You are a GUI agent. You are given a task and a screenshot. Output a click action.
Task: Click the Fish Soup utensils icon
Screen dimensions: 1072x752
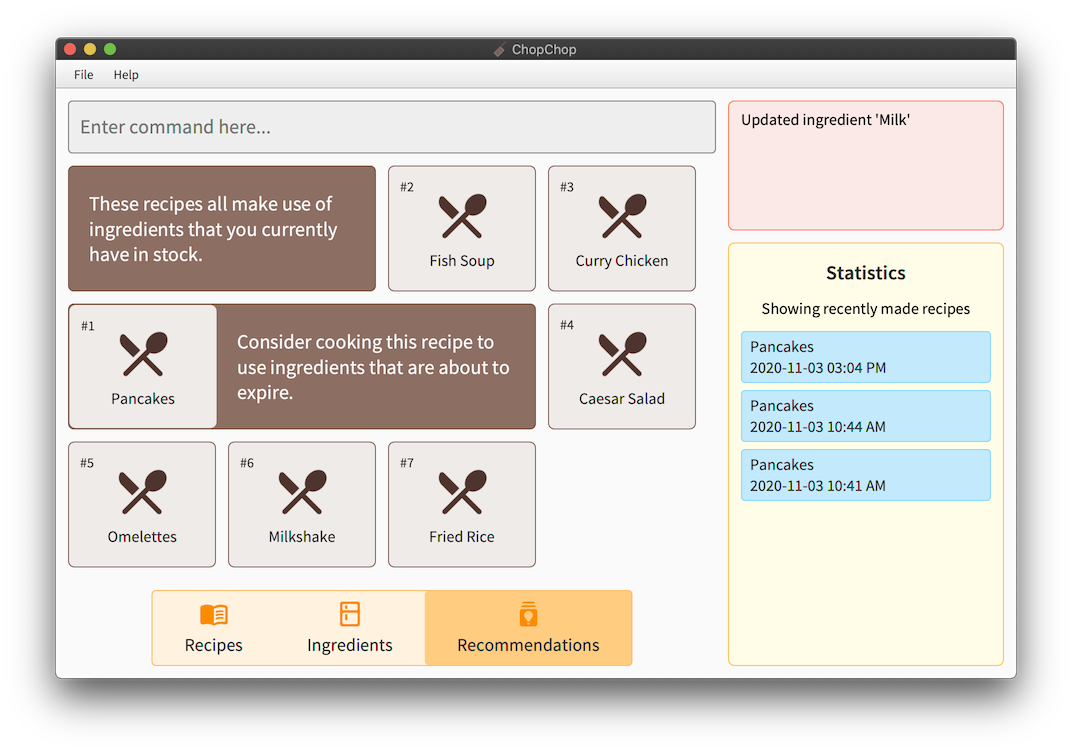tap(462, 216)
